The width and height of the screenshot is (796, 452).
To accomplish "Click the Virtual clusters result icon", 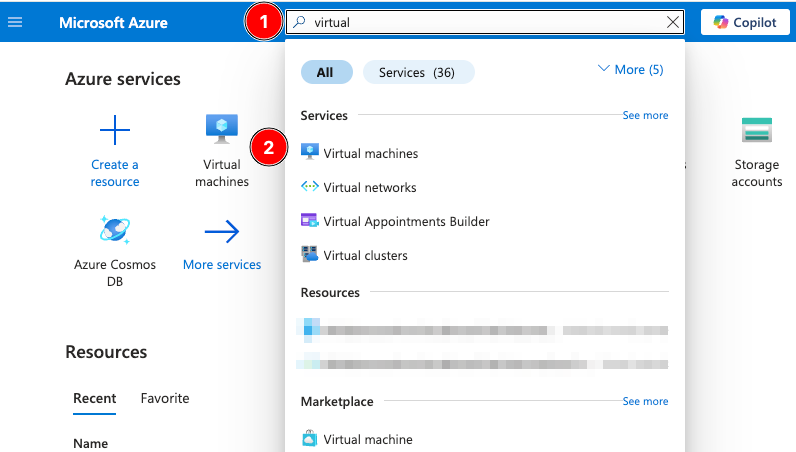I will point(310,253).
